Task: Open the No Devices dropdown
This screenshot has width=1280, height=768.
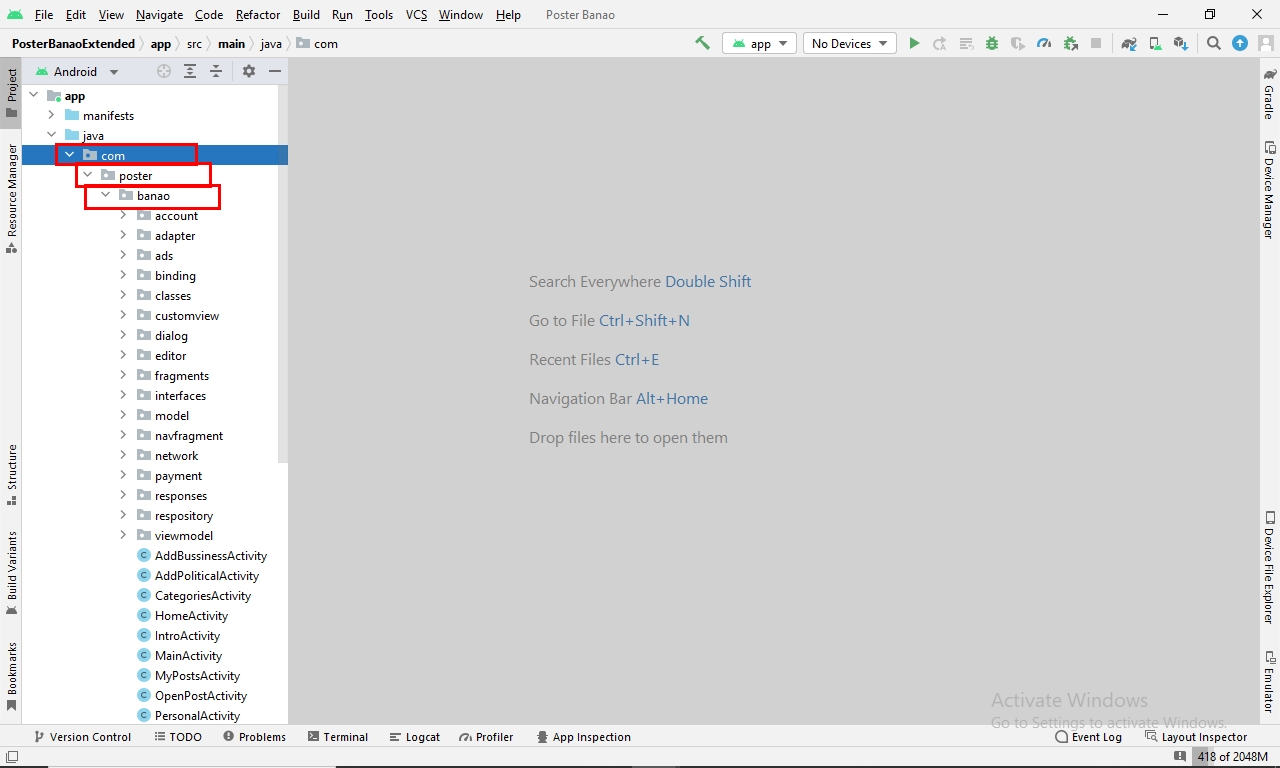Action: 849,43
